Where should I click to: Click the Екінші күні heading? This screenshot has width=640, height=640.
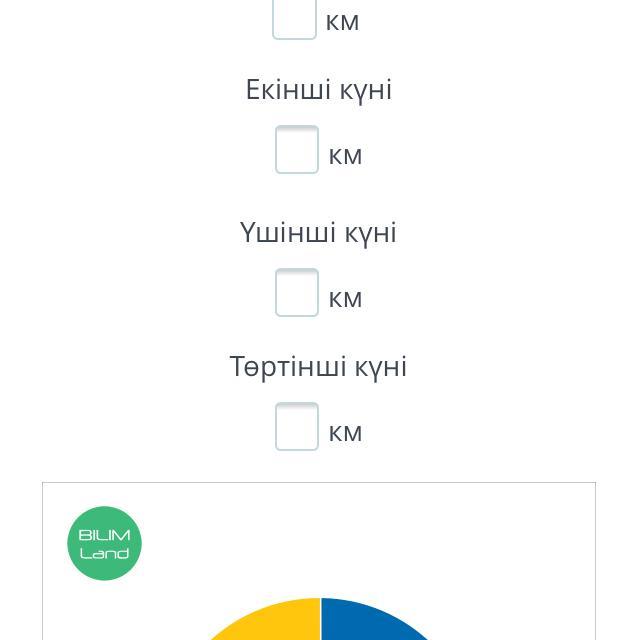pos(319,90)
